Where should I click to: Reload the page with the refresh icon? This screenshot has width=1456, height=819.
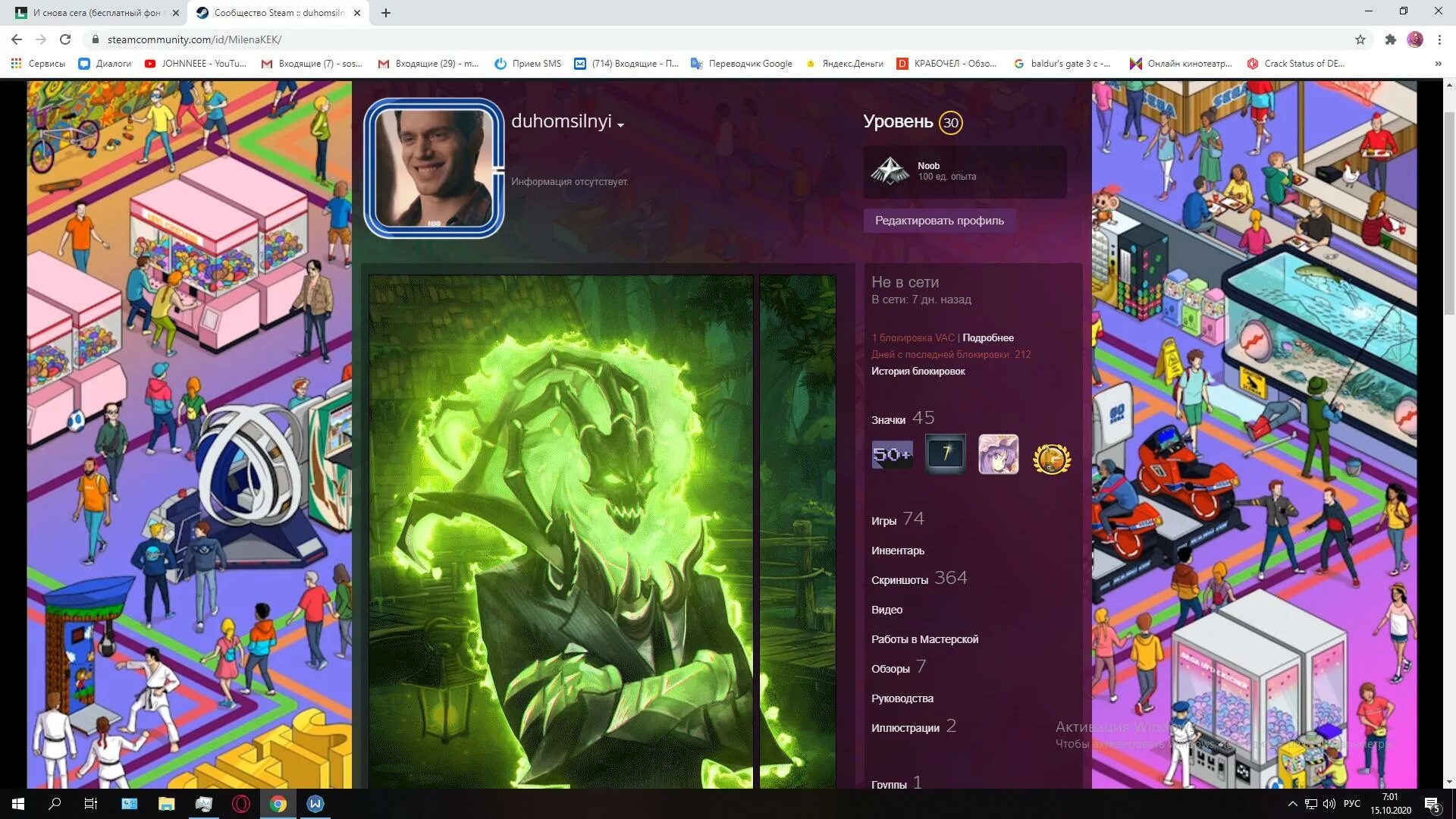65,39
